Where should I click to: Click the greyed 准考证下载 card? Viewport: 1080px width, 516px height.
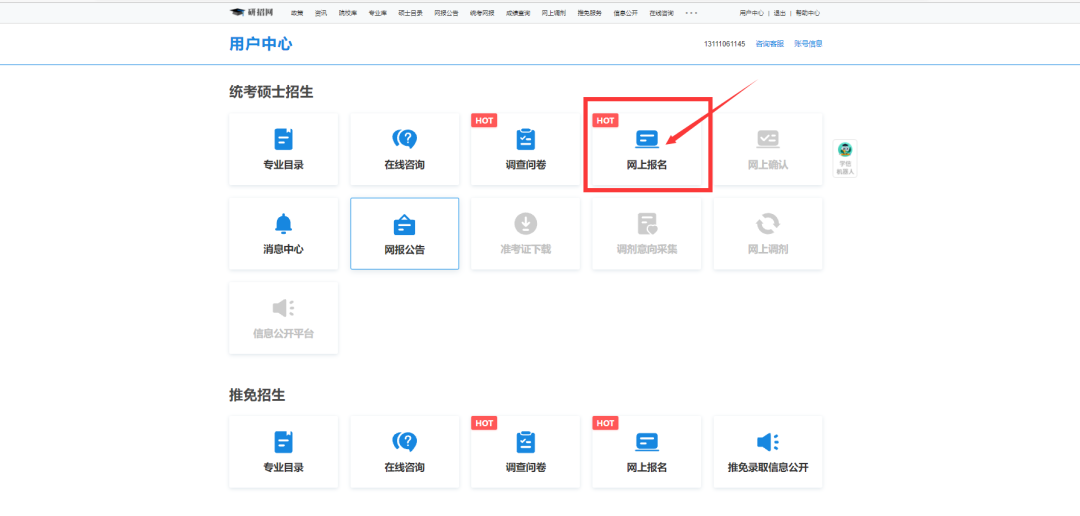click(526, 234)
